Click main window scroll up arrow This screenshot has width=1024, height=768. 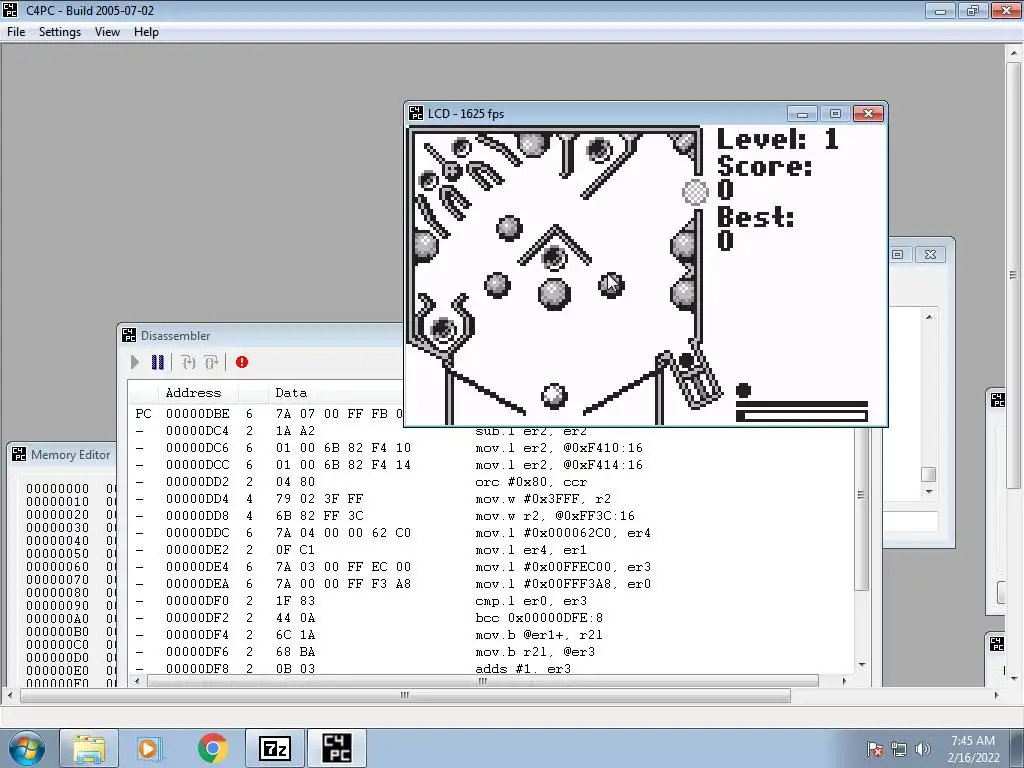[1013, 52]
